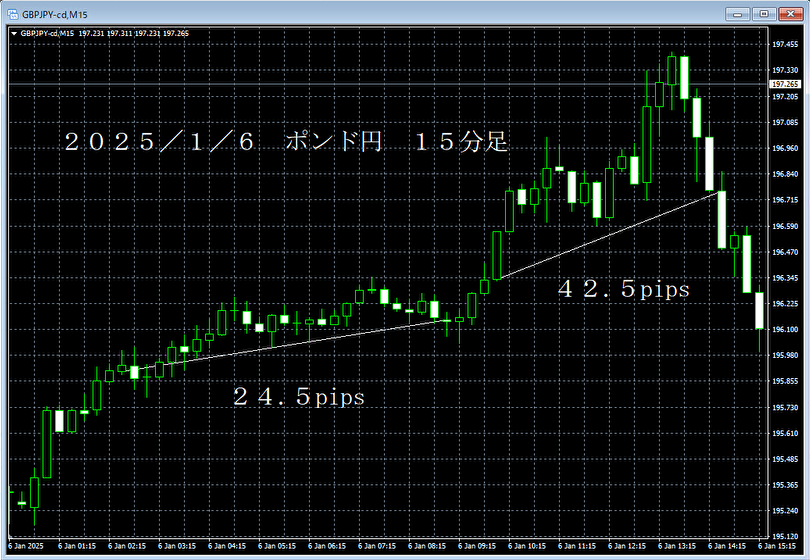The height and width of the screenshot is (560, 810).
Task: Click price axis label 196.960
Action: point(785,148)
